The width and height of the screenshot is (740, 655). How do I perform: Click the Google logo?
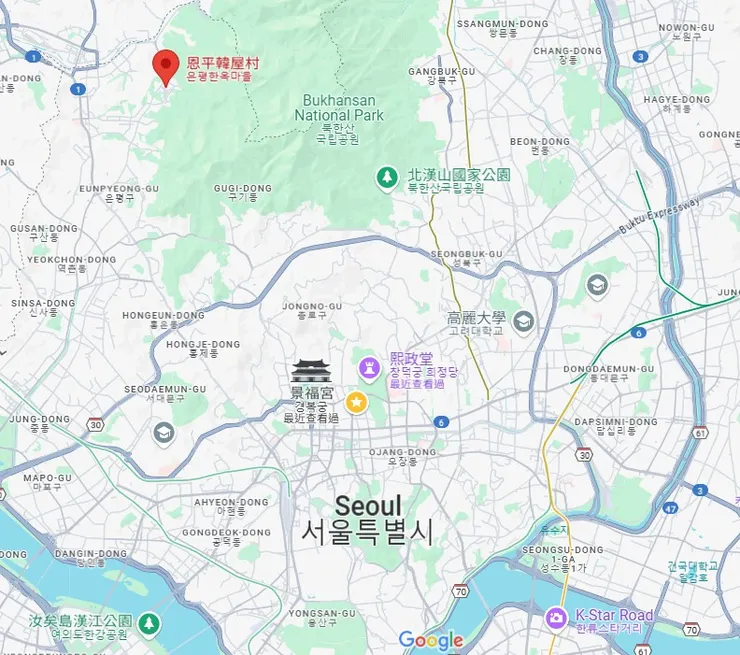pos(431,640)
